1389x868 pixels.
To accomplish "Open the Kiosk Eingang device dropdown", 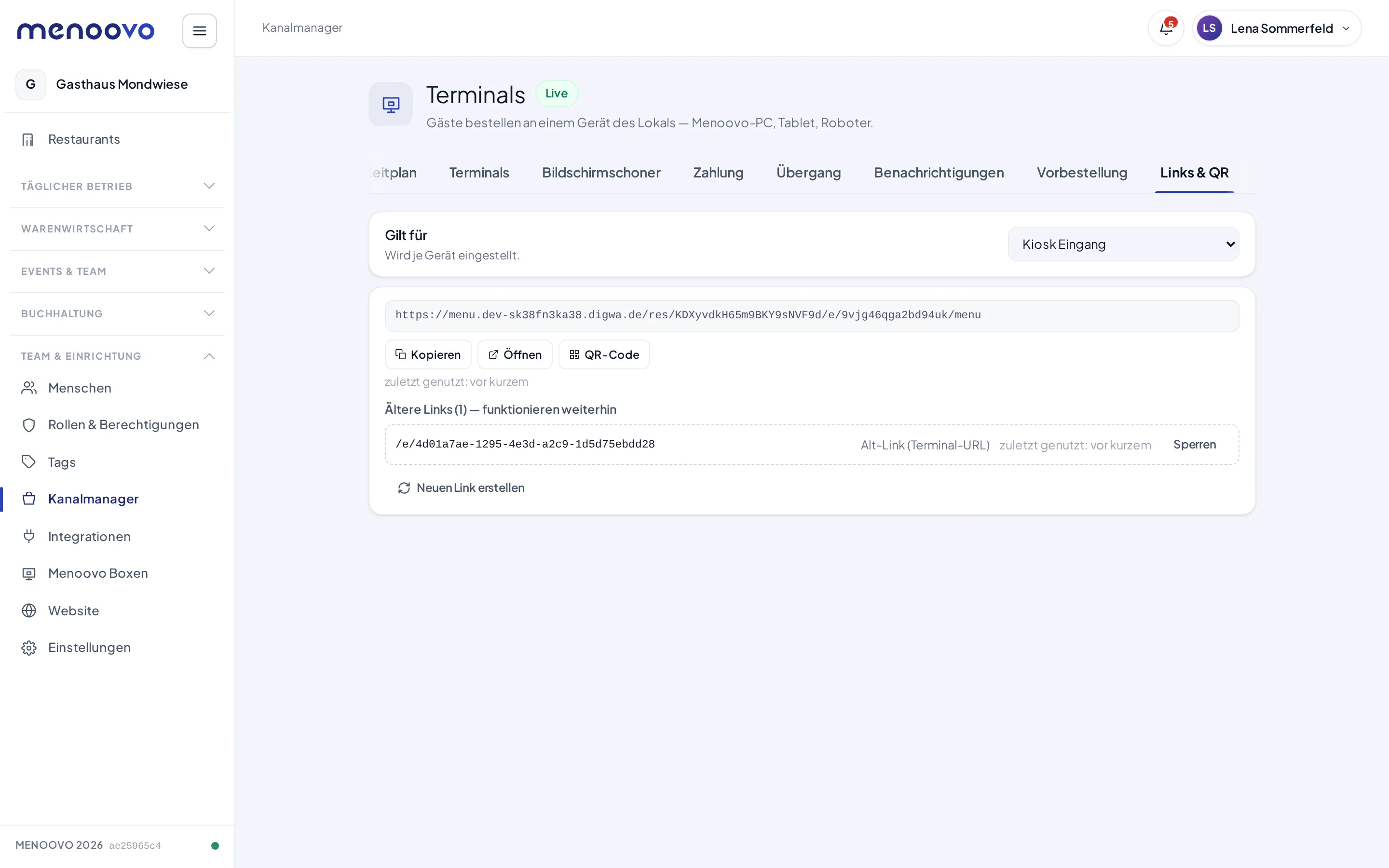I will pos(1123,244).
